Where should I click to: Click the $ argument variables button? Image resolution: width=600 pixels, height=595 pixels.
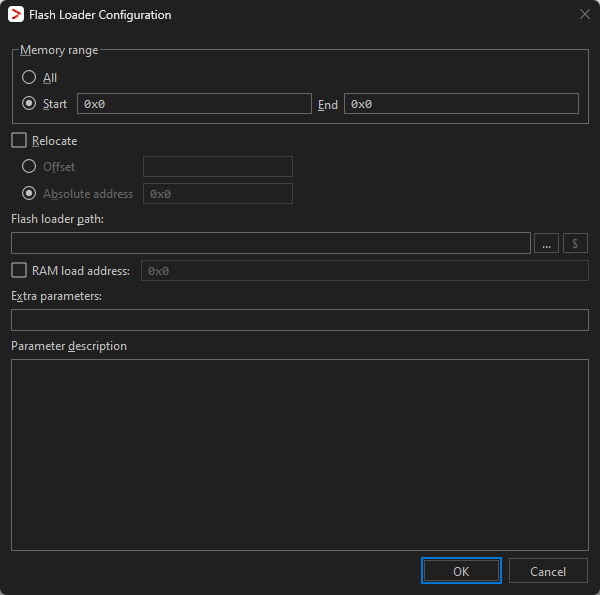click(575, 243)
